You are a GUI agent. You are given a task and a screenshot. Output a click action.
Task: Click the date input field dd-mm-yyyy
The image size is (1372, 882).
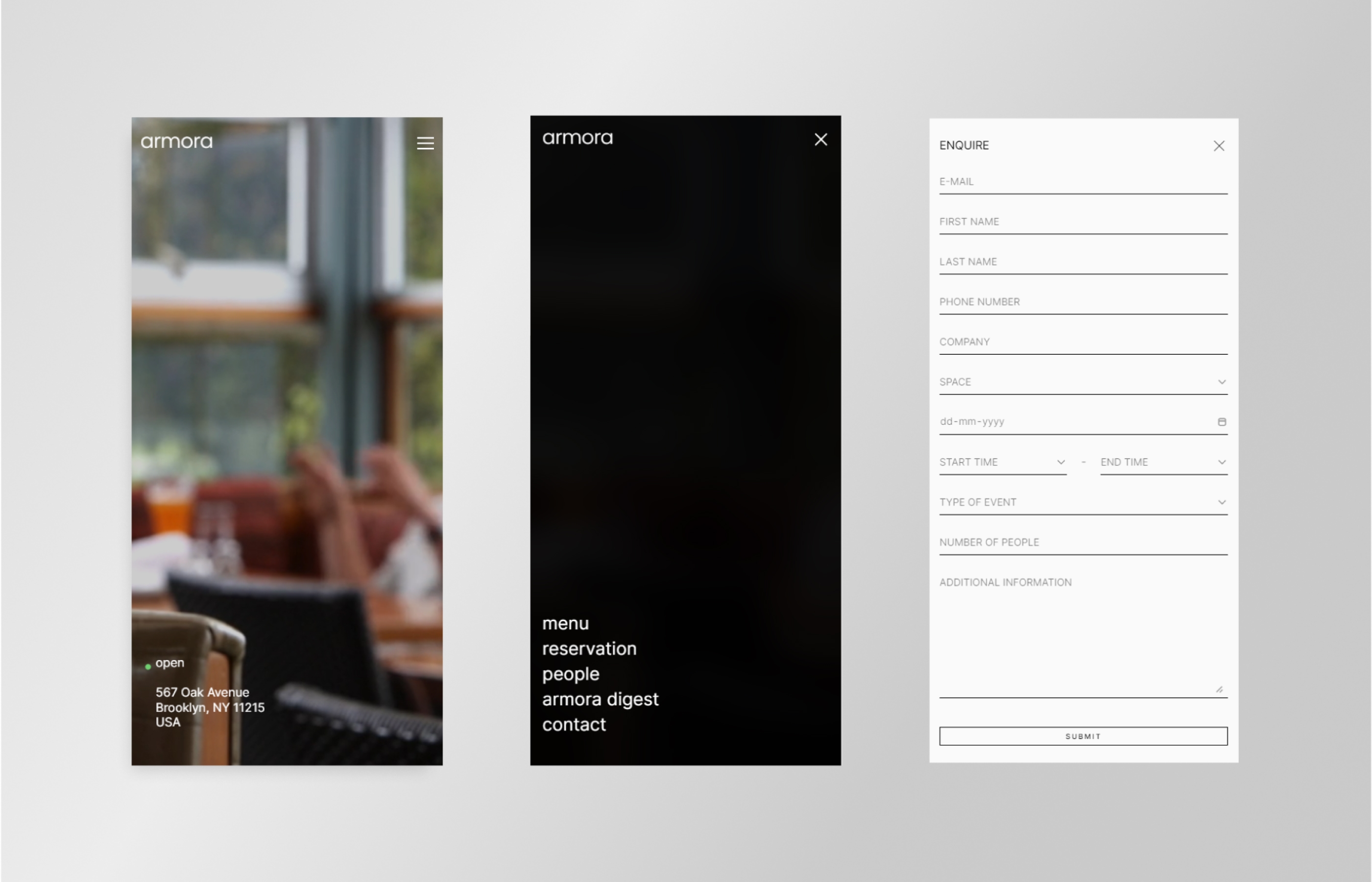(x=1083, y=422)
